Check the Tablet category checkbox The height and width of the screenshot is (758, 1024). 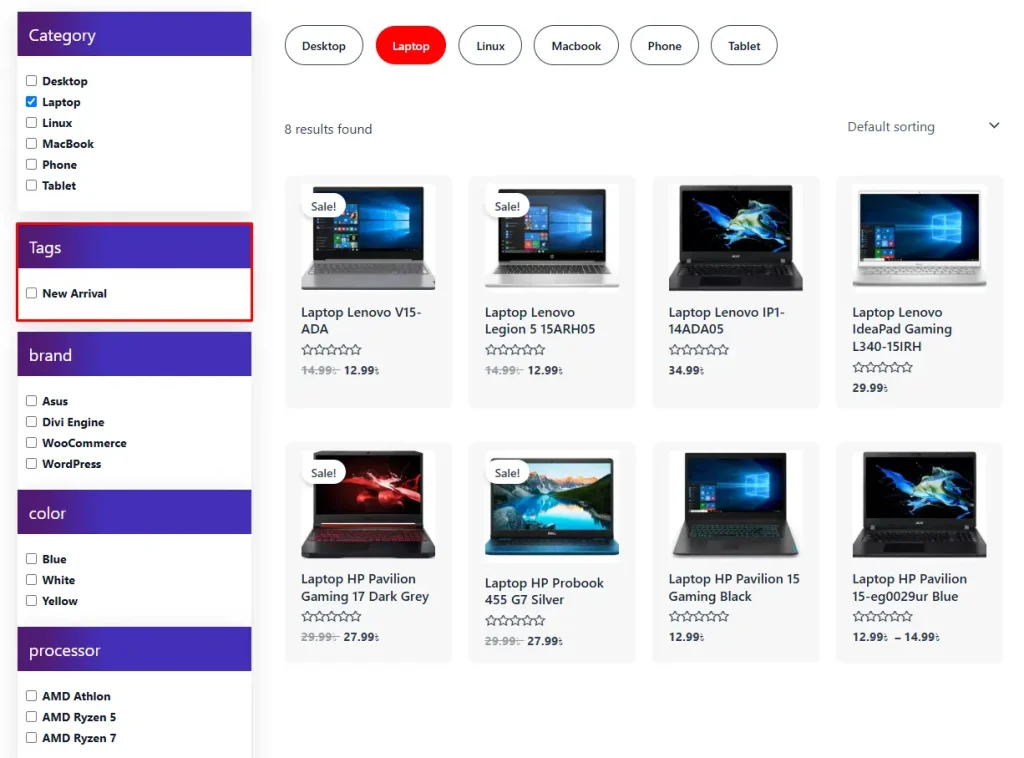pos(31,185)
